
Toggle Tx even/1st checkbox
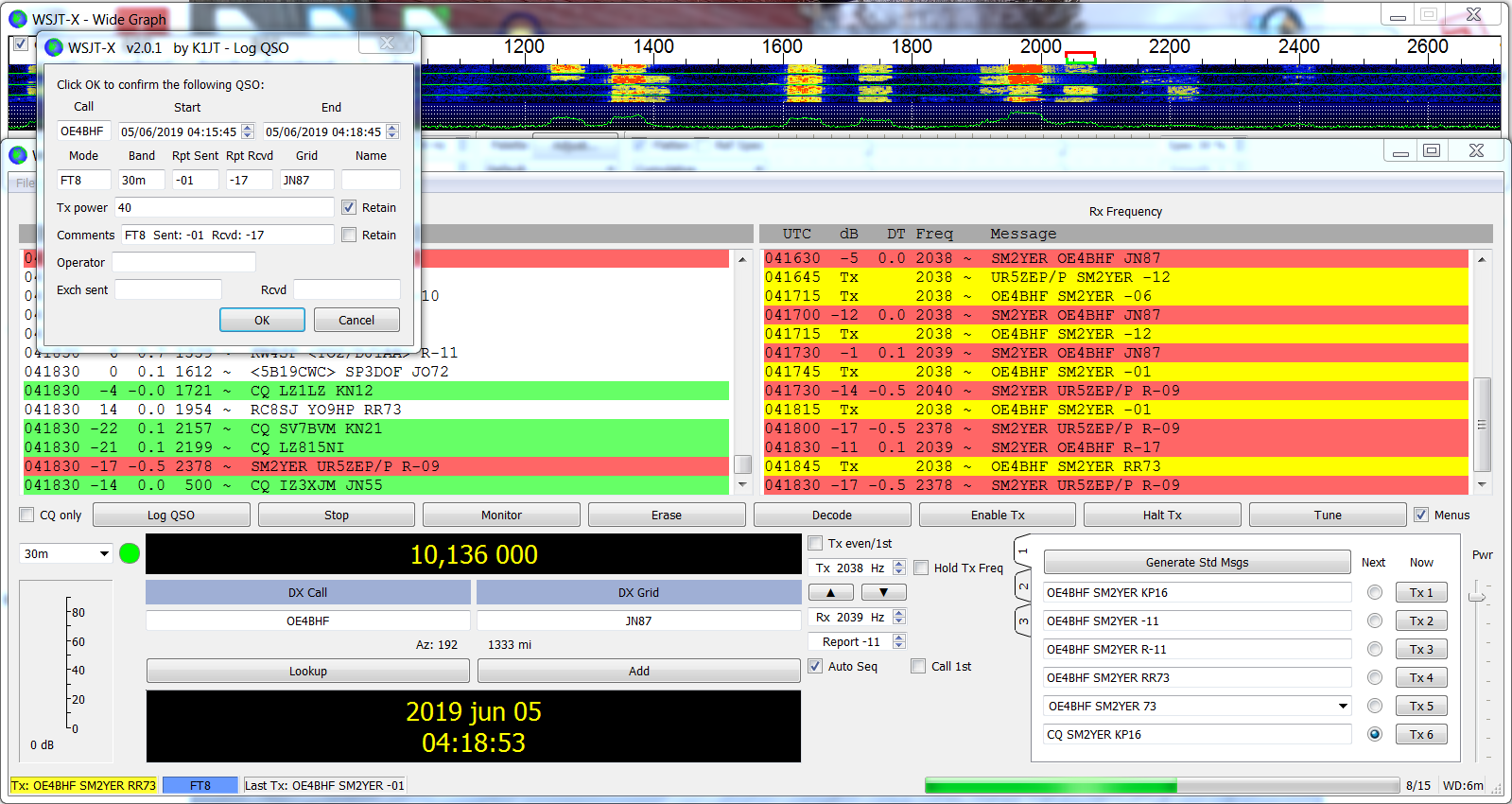815,543
